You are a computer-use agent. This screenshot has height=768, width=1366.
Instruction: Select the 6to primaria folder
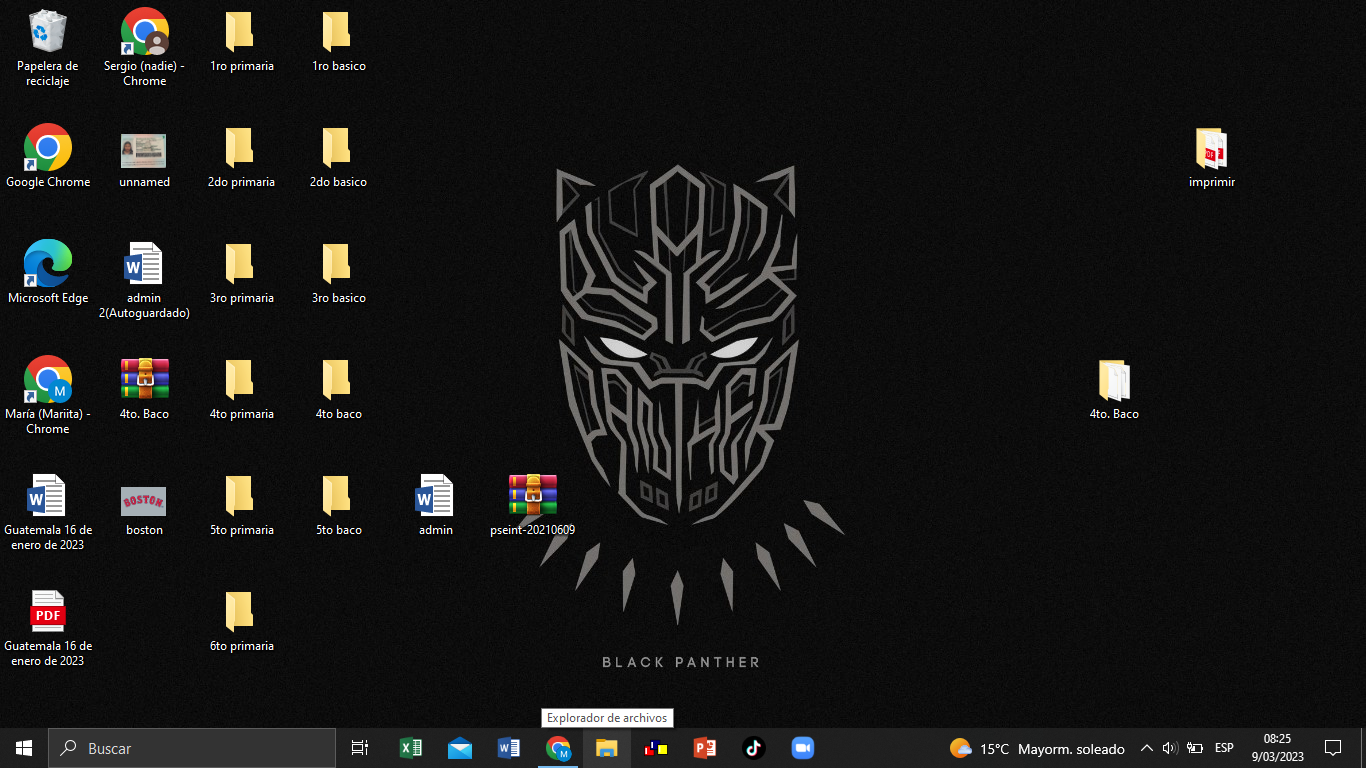click(241, 620)
